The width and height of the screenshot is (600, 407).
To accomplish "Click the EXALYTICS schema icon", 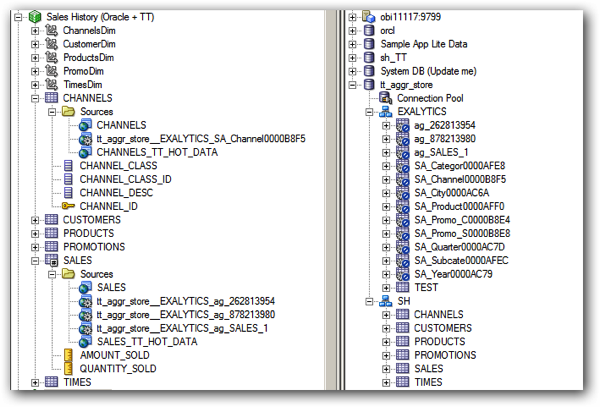I will (x=386, y=112).
